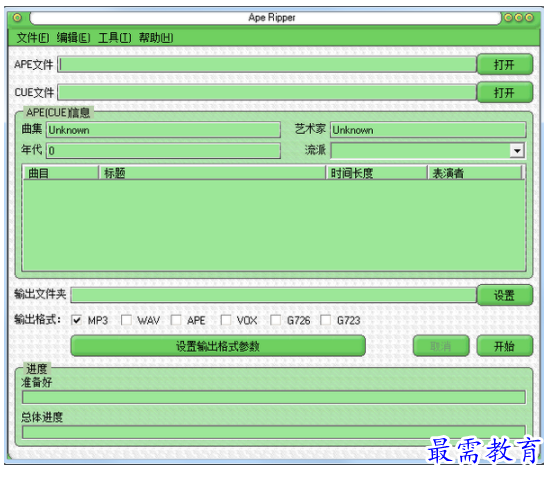Screen dimensions: 549x482
Task: Open the 文件(F) menu
Action: [x=33, y=37]
